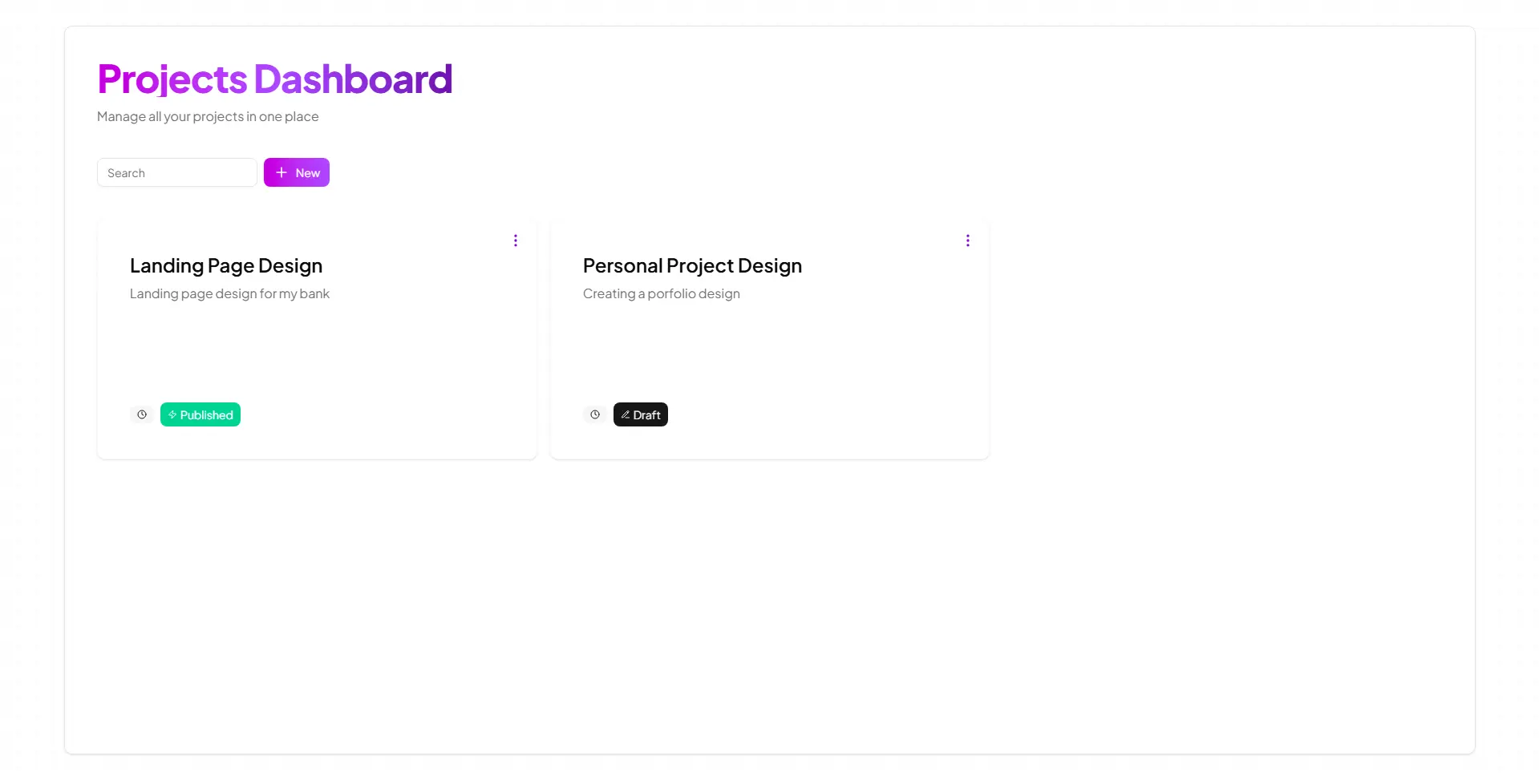The width and height of the screenshot is (1539, 784).
Task: Click the clock icon on Landing Page Design card
Action: (x=142, y=414)
